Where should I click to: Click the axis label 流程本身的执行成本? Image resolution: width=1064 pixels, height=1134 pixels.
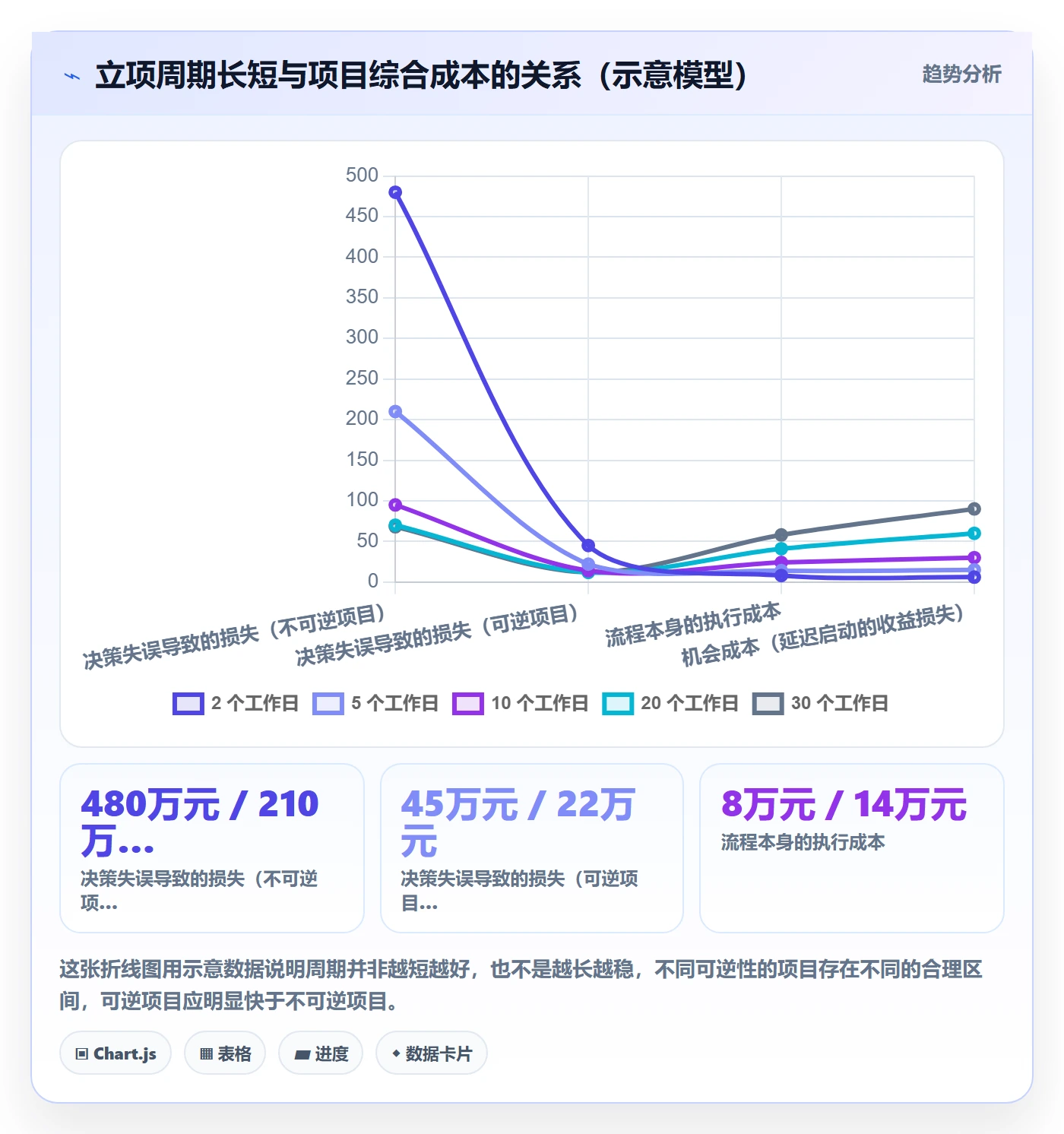692,625
